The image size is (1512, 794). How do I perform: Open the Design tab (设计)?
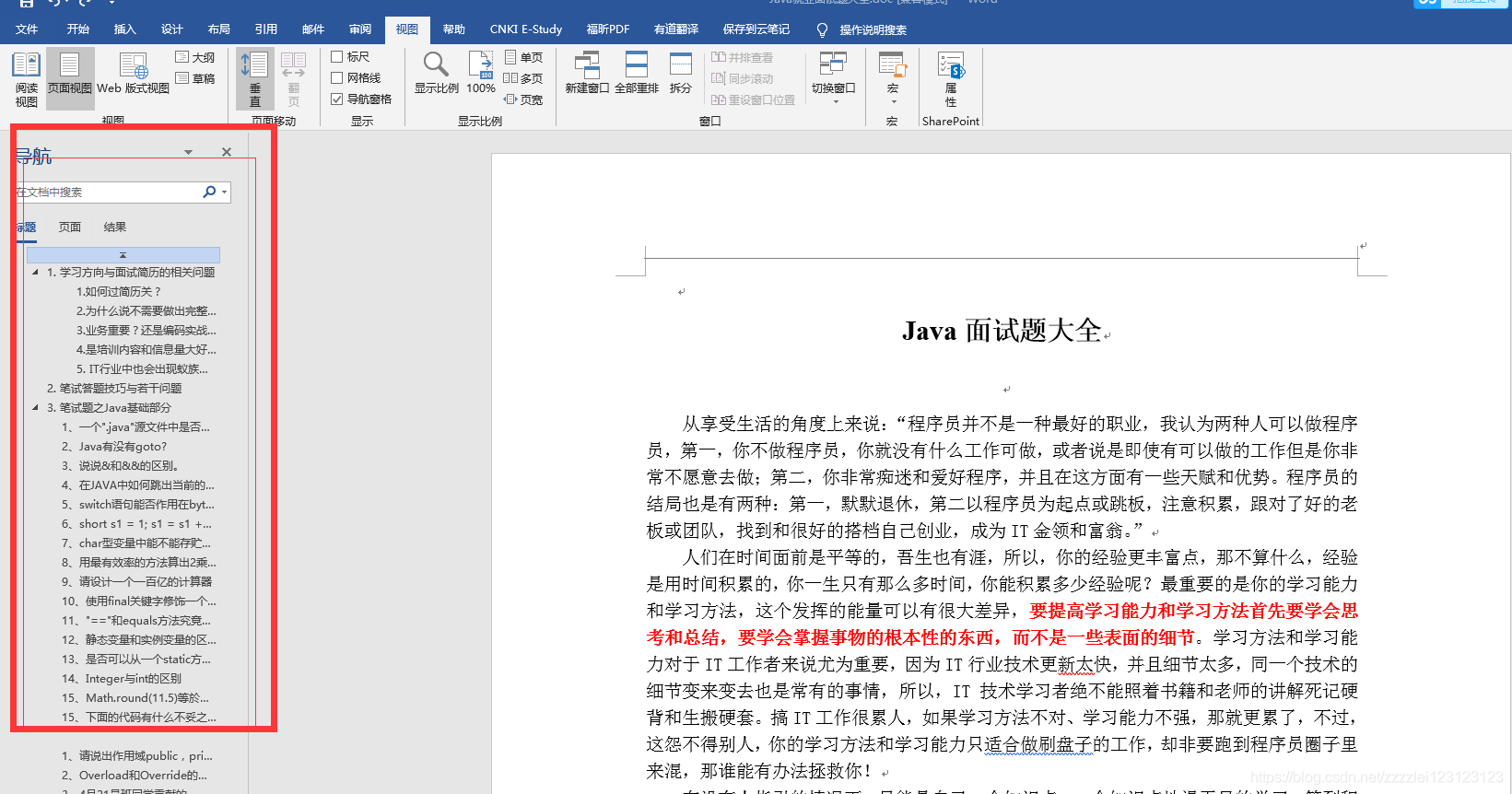coord(172,29)
